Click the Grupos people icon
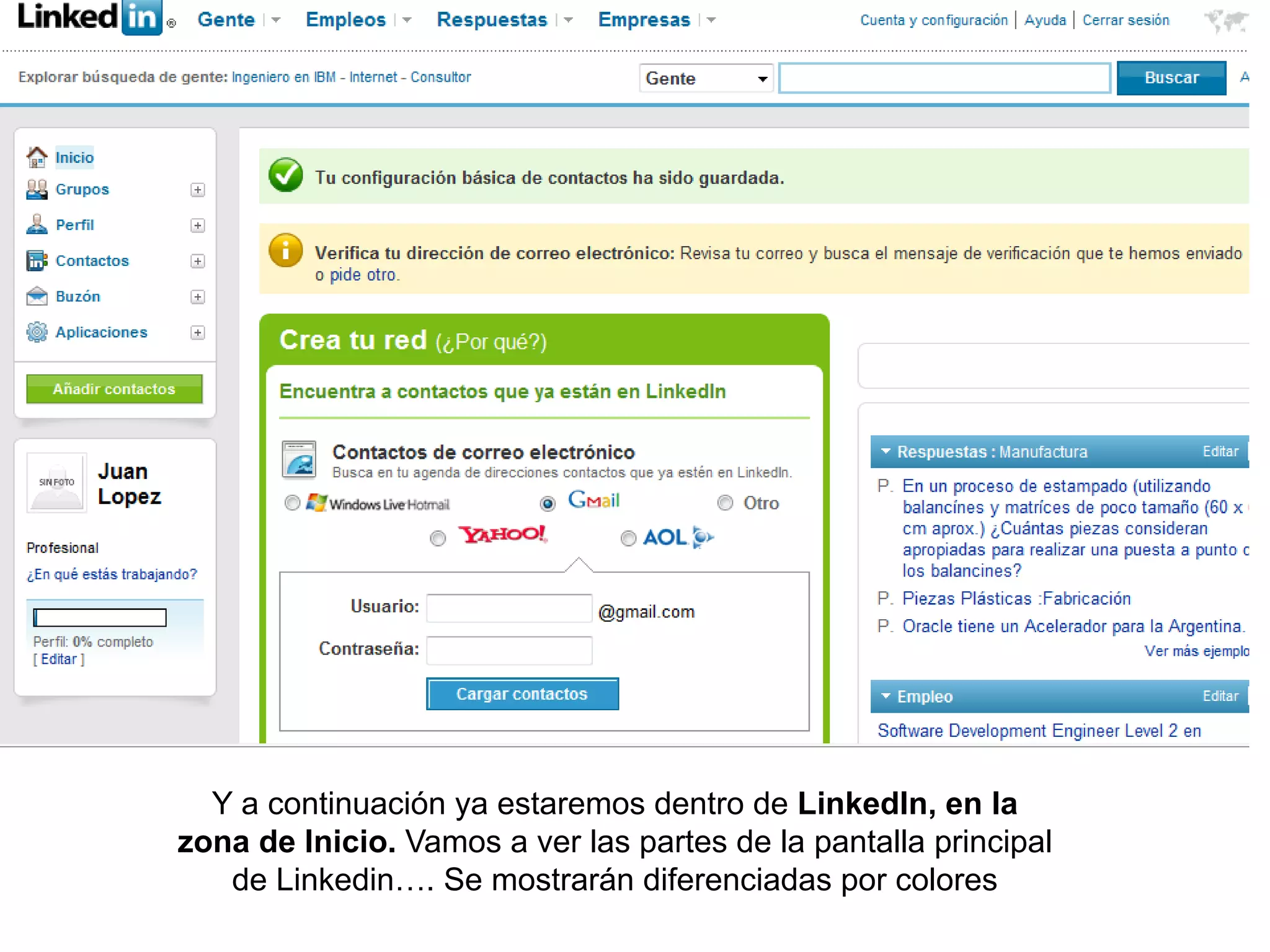This screenshot has height=952, width=1270. [x=37, y=189]
